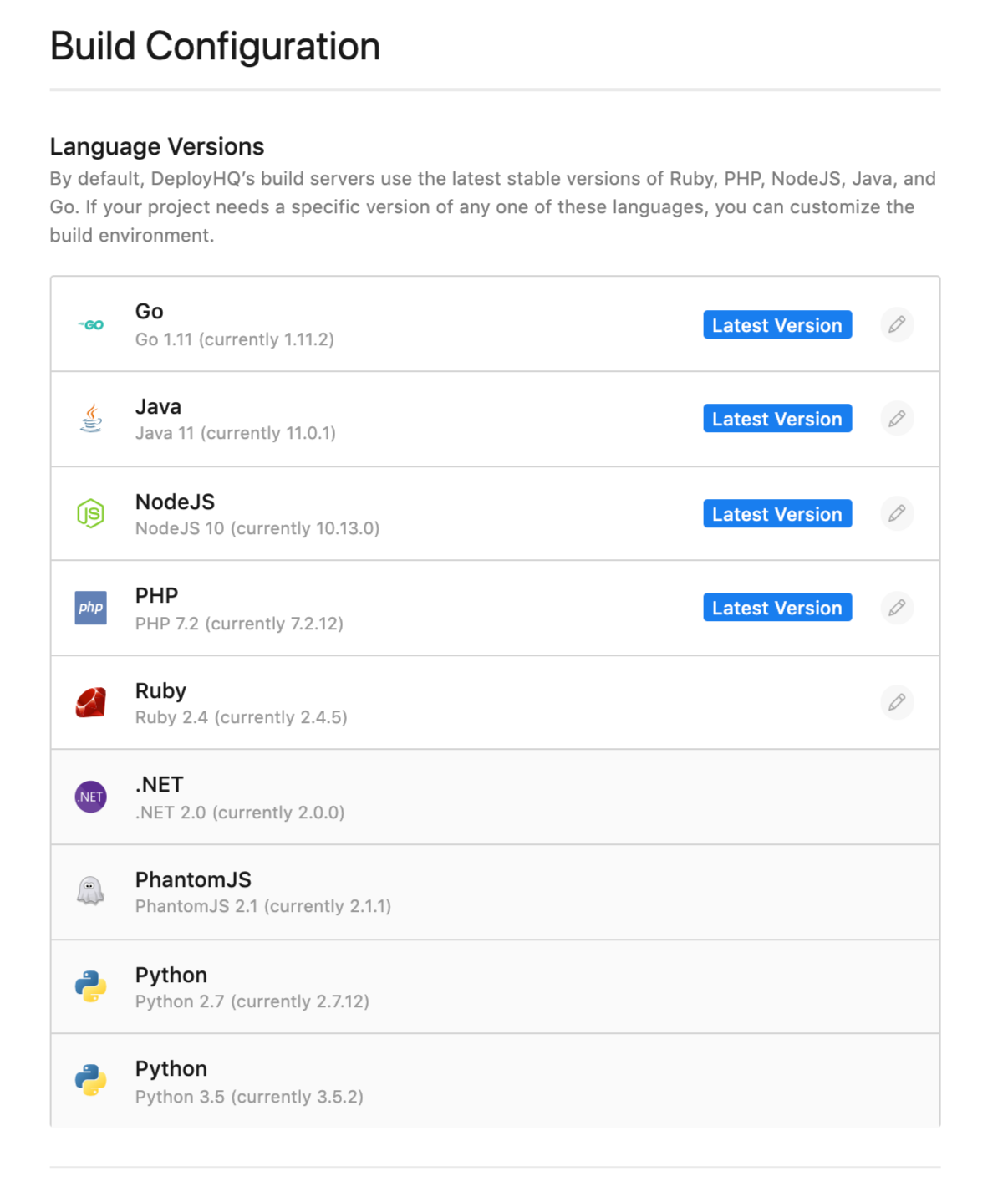Edit the PHP version setting
This screenshot has width=1008, height=1187.
coord(897,608)
